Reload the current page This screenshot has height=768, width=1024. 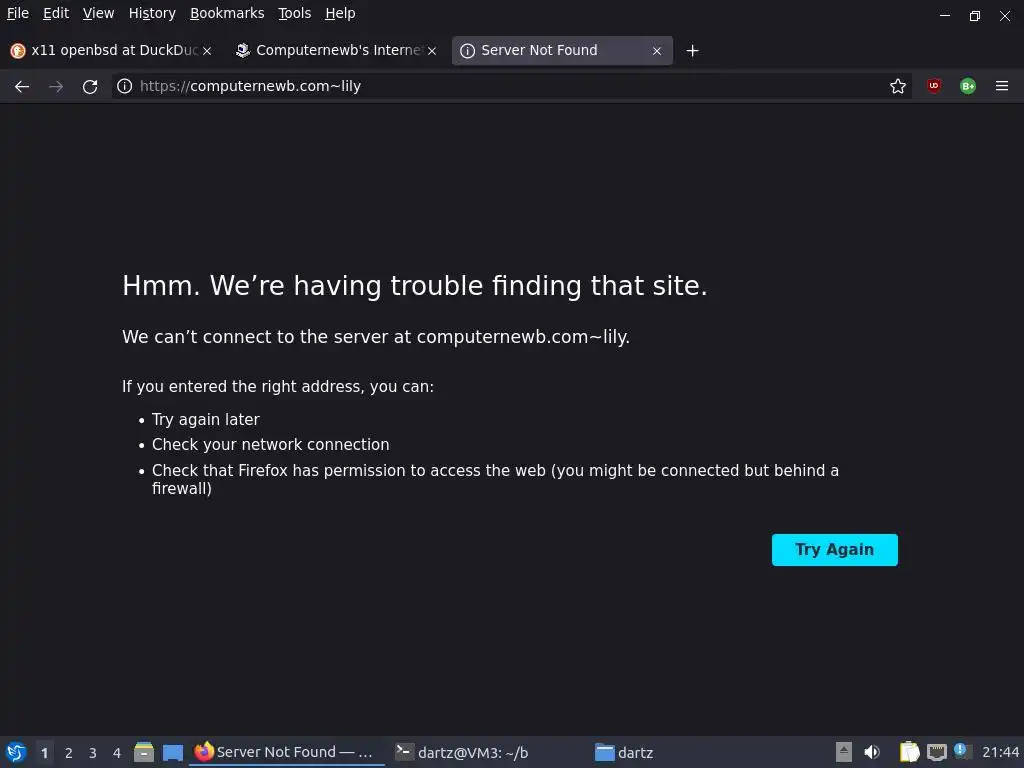point(90,86)
